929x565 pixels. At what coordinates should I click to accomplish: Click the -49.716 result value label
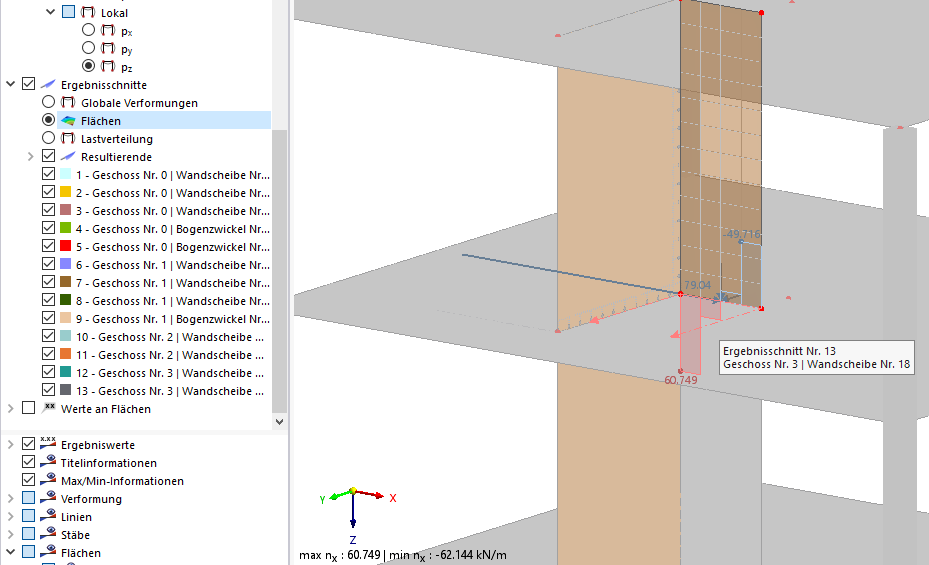pos(741,233)
